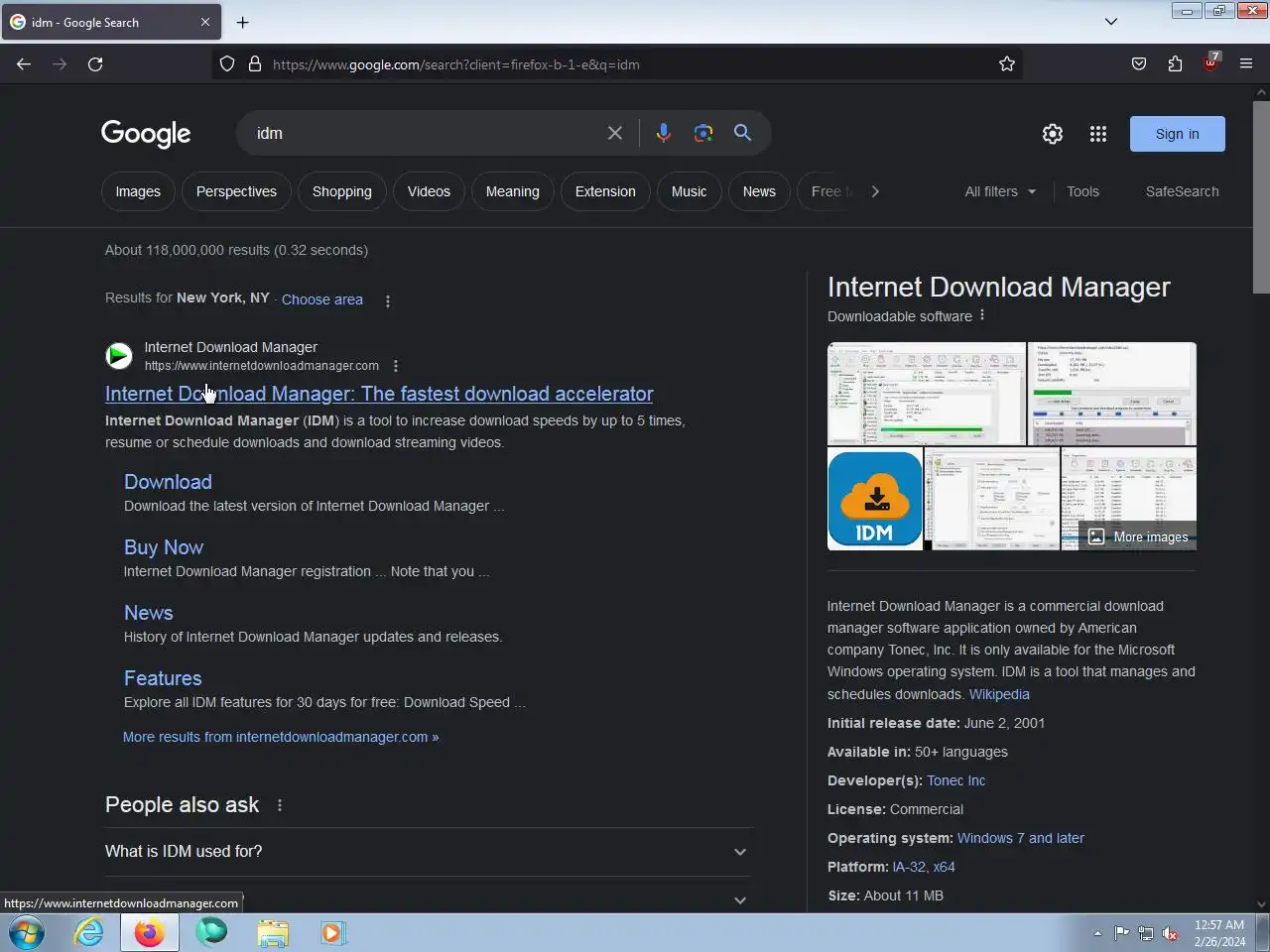Image resolution: width=1270 pixels, height=952 pixels.
Task: Open More results from internetdownloadmanager.com
Action: pyautogui.click(x=281, y=737)
